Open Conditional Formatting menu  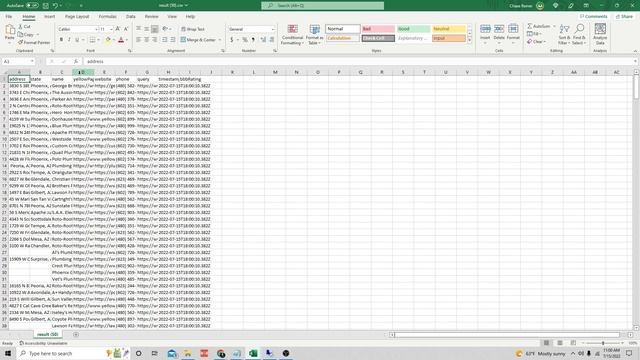[292, 35]
